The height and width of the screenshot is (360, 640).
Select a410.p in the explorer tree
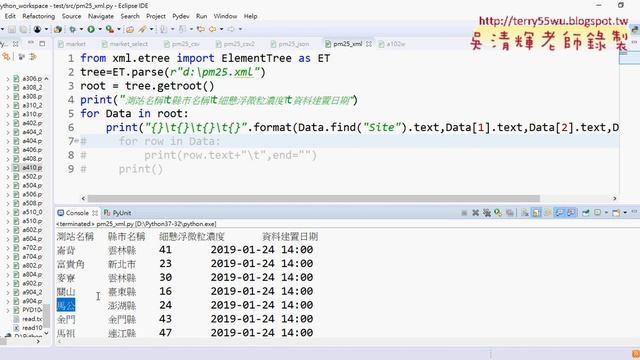[x=32, y=167]
